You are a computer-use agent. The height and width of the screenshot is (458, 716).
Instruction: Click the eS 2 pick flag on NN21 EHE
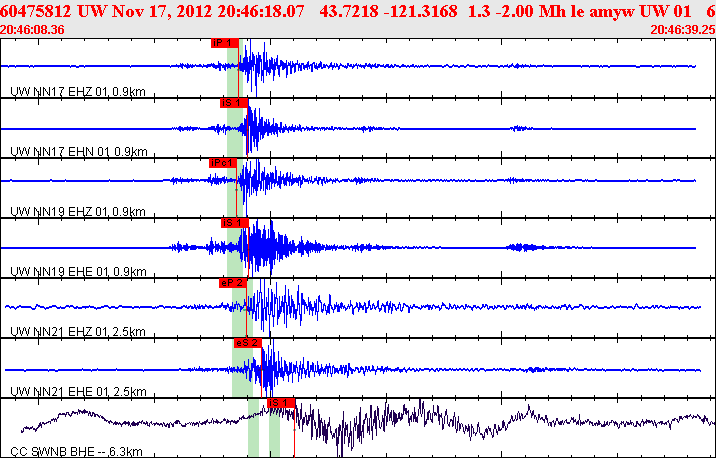click(247, 343)
